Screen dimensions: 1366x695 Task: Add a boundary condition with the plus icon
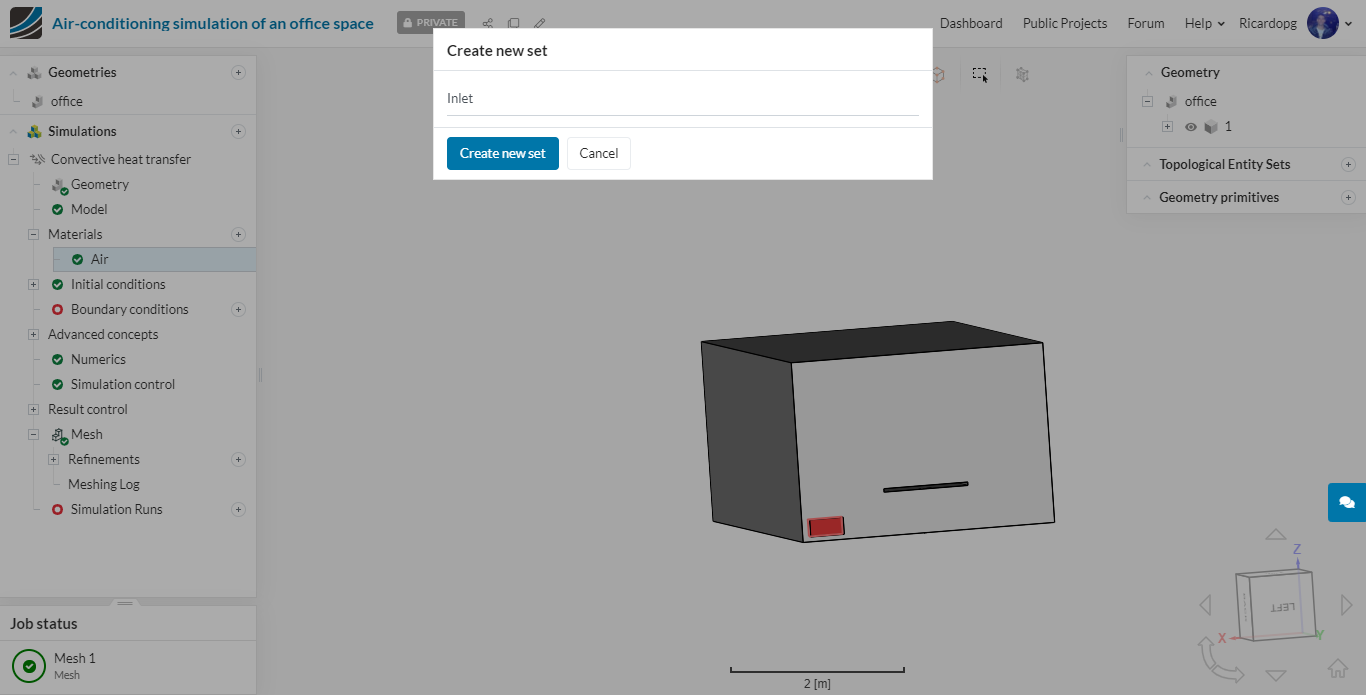point(238,309)
